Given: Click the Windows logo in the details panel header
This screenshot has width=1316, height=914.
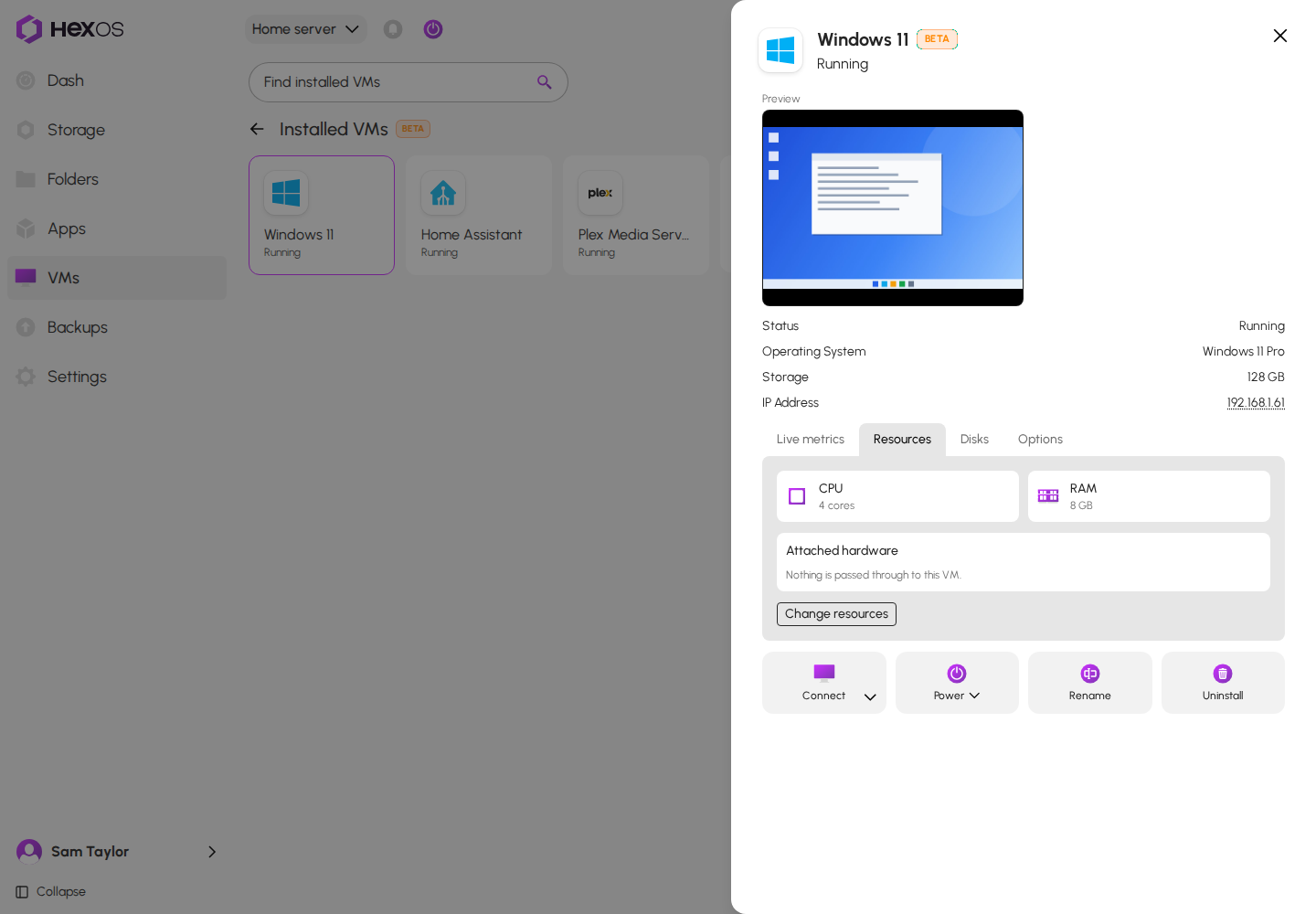Looking at the screenshot, I should pyautogui.click(x=780, y=50).
